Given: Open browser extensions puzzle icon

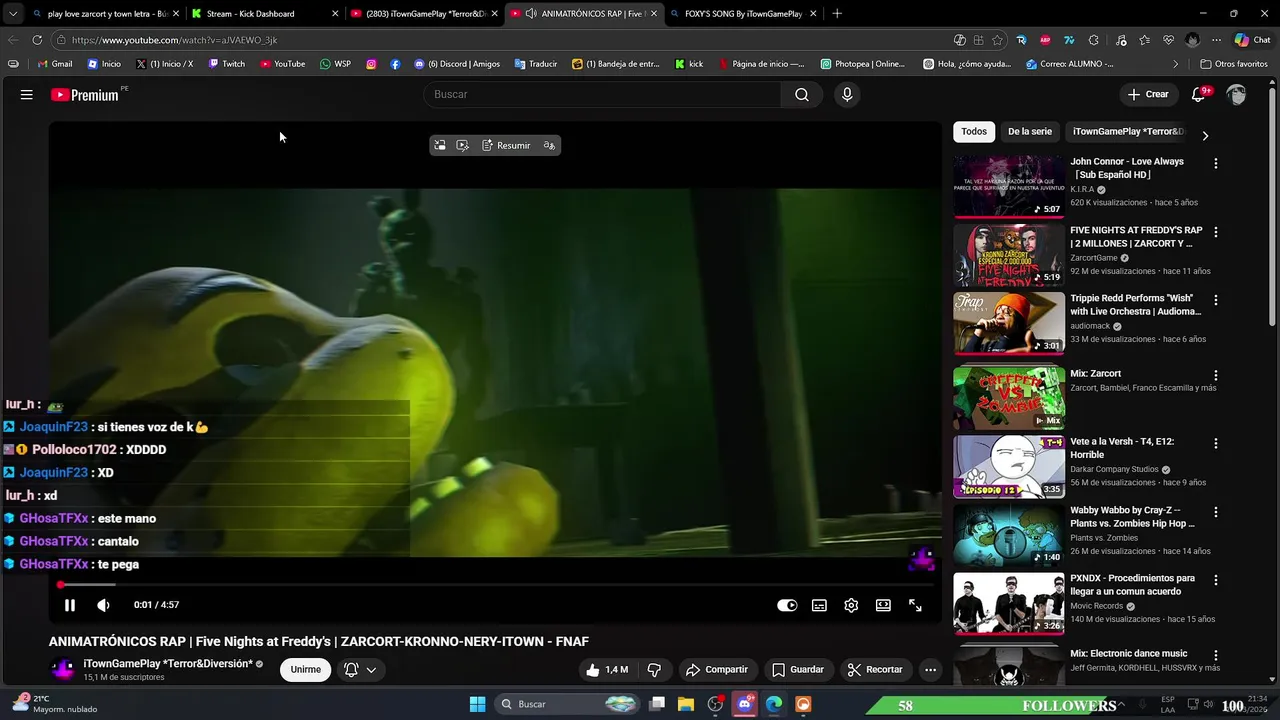Looking at the screenshot, I should tap(1093, 40).
